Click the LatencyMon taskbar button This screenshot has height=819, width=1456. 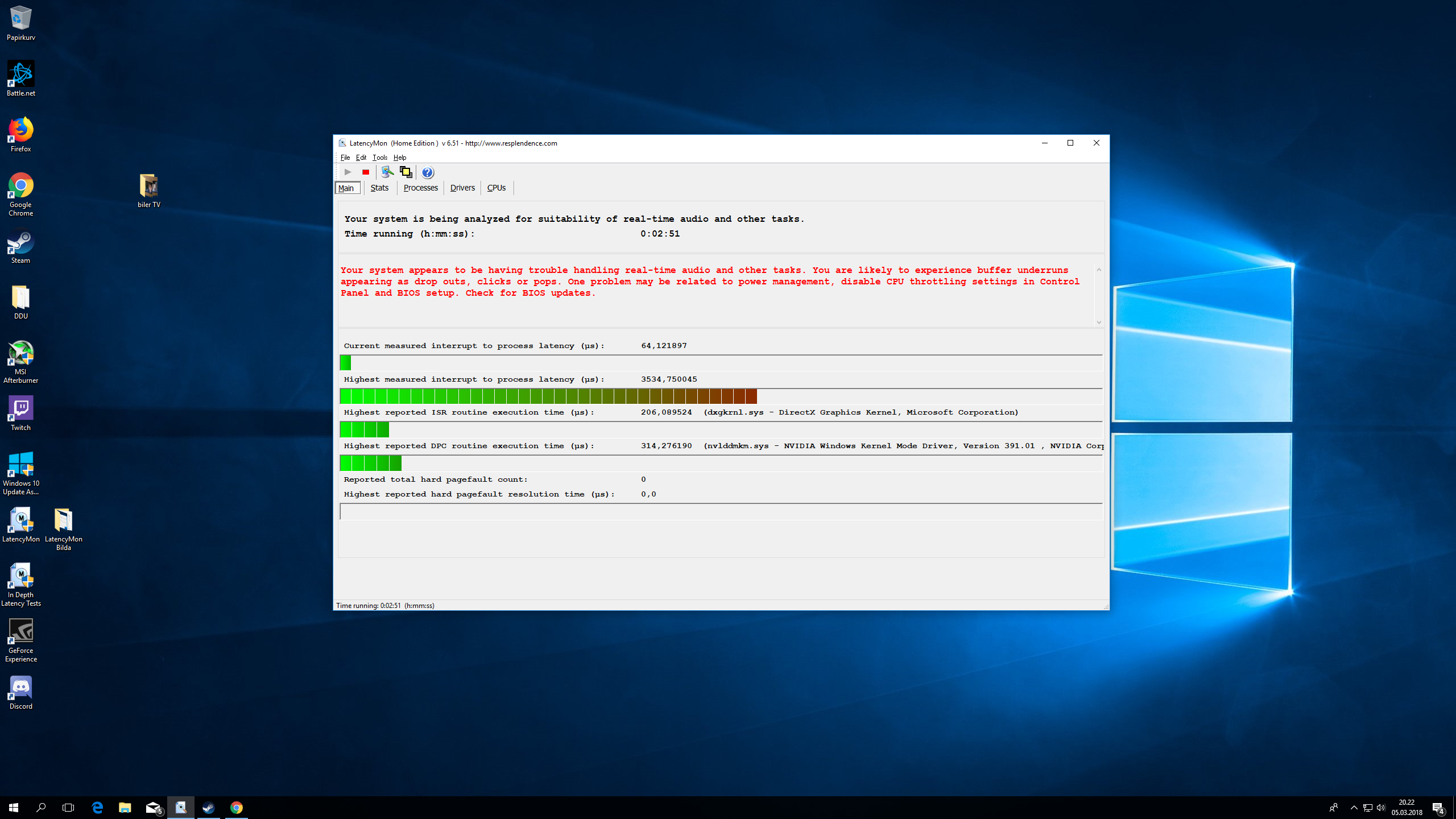pos(181,808)
